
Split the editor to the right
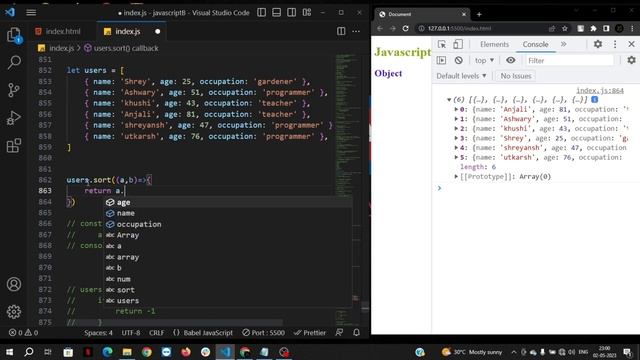(341, 31)
